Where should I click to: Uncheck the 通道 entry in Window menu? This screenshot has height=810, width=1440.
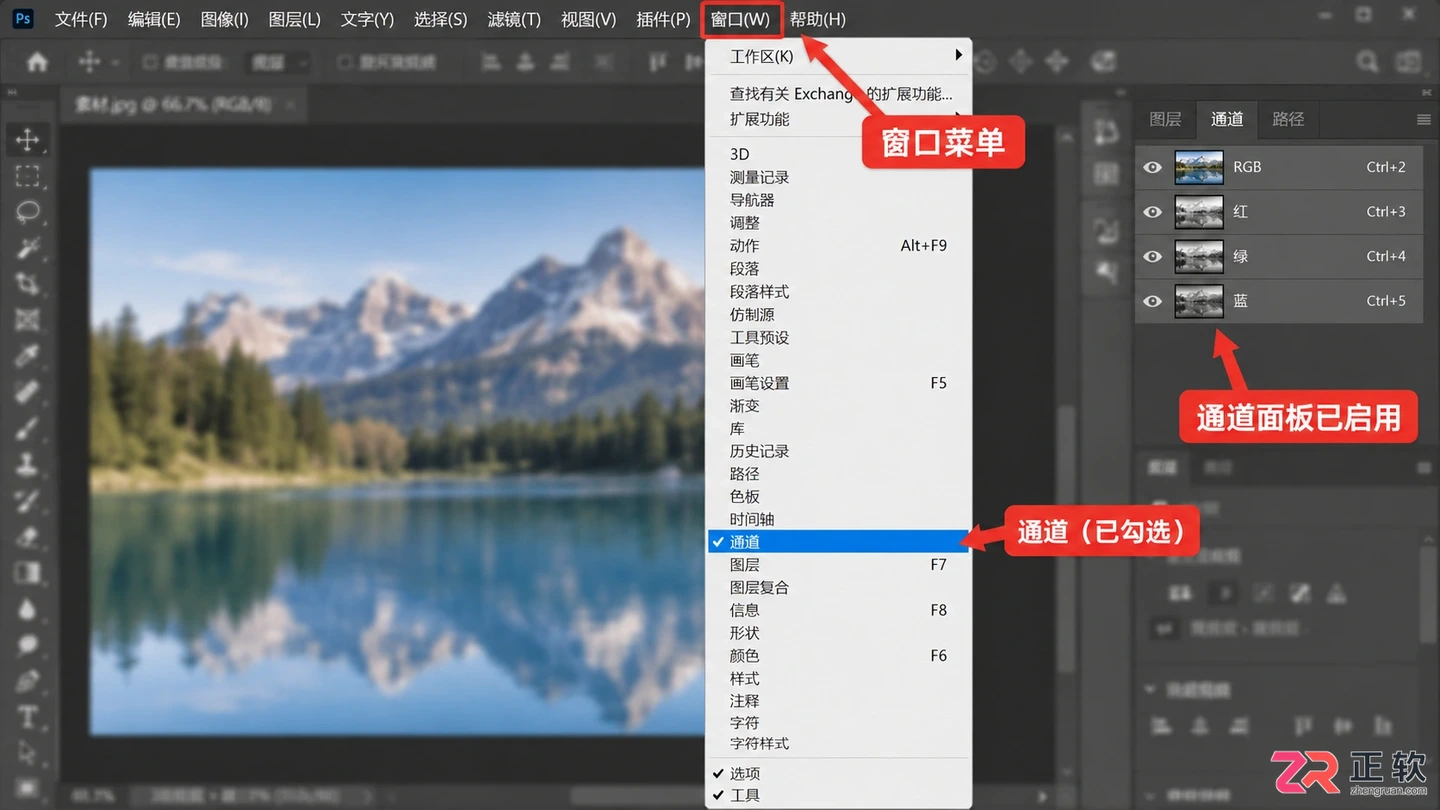tap(839, 542)
